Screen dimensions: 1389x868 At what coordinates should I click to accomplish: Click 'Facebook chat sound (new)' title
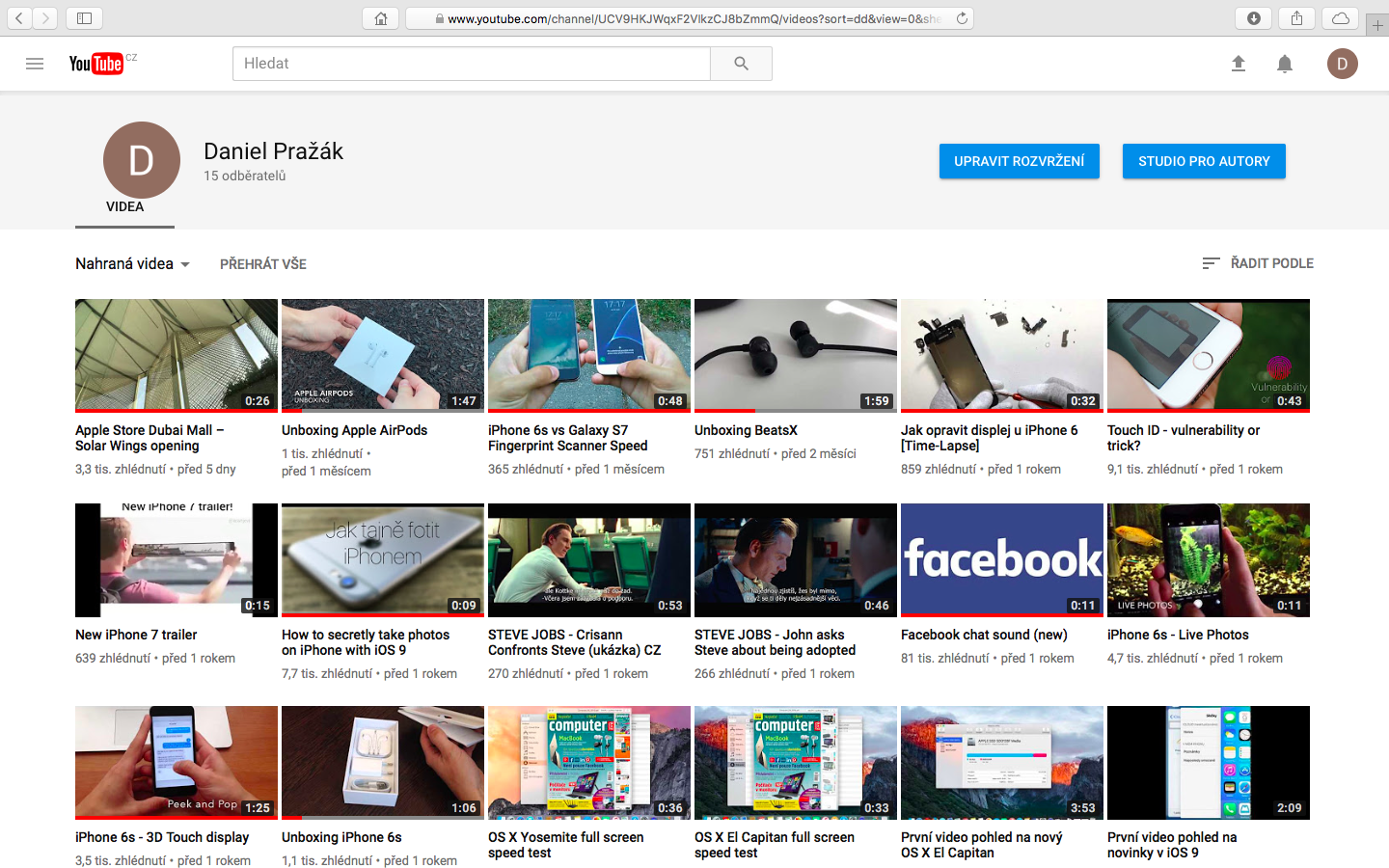[x=984, y=635]
